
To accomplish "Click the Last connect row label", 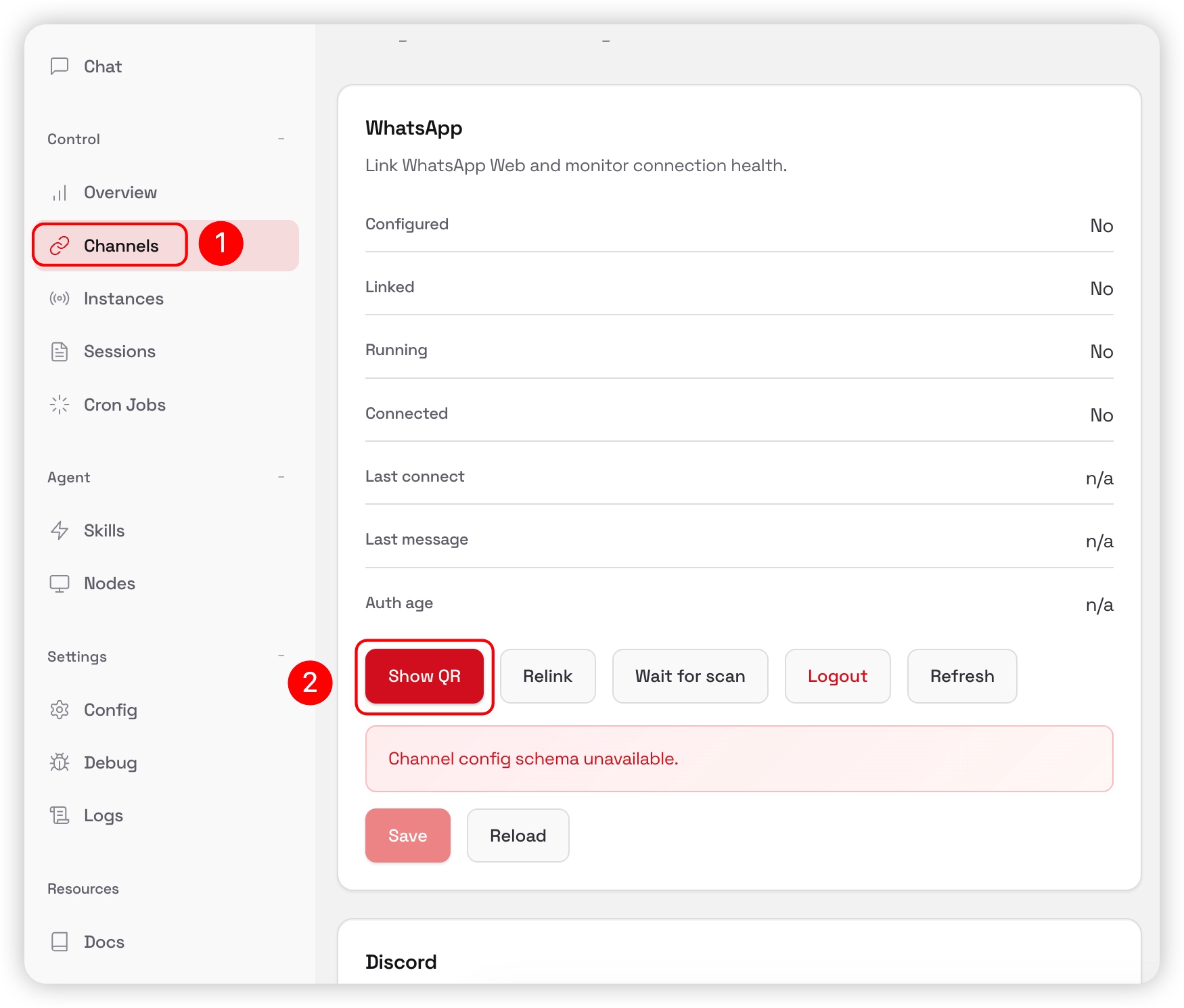I will coord(415,476).
